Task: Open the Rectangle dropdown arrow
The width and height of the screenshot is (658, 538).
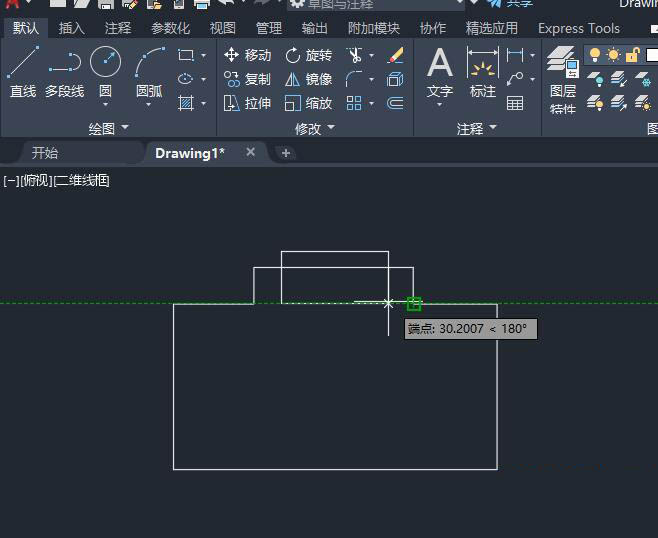Action: tap(204, 55)
